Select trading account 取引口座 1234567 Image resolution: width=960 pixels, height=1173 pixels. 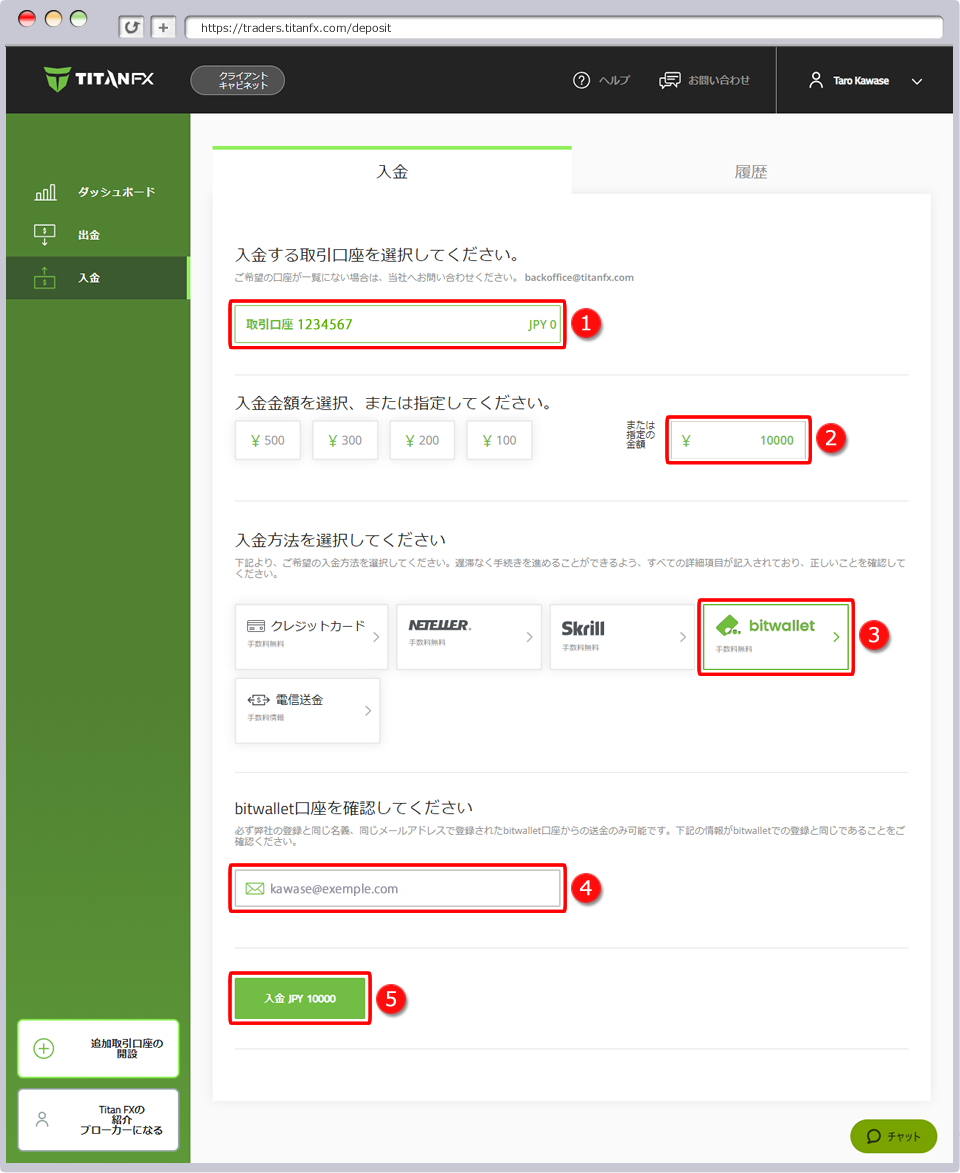pos(397,324)
